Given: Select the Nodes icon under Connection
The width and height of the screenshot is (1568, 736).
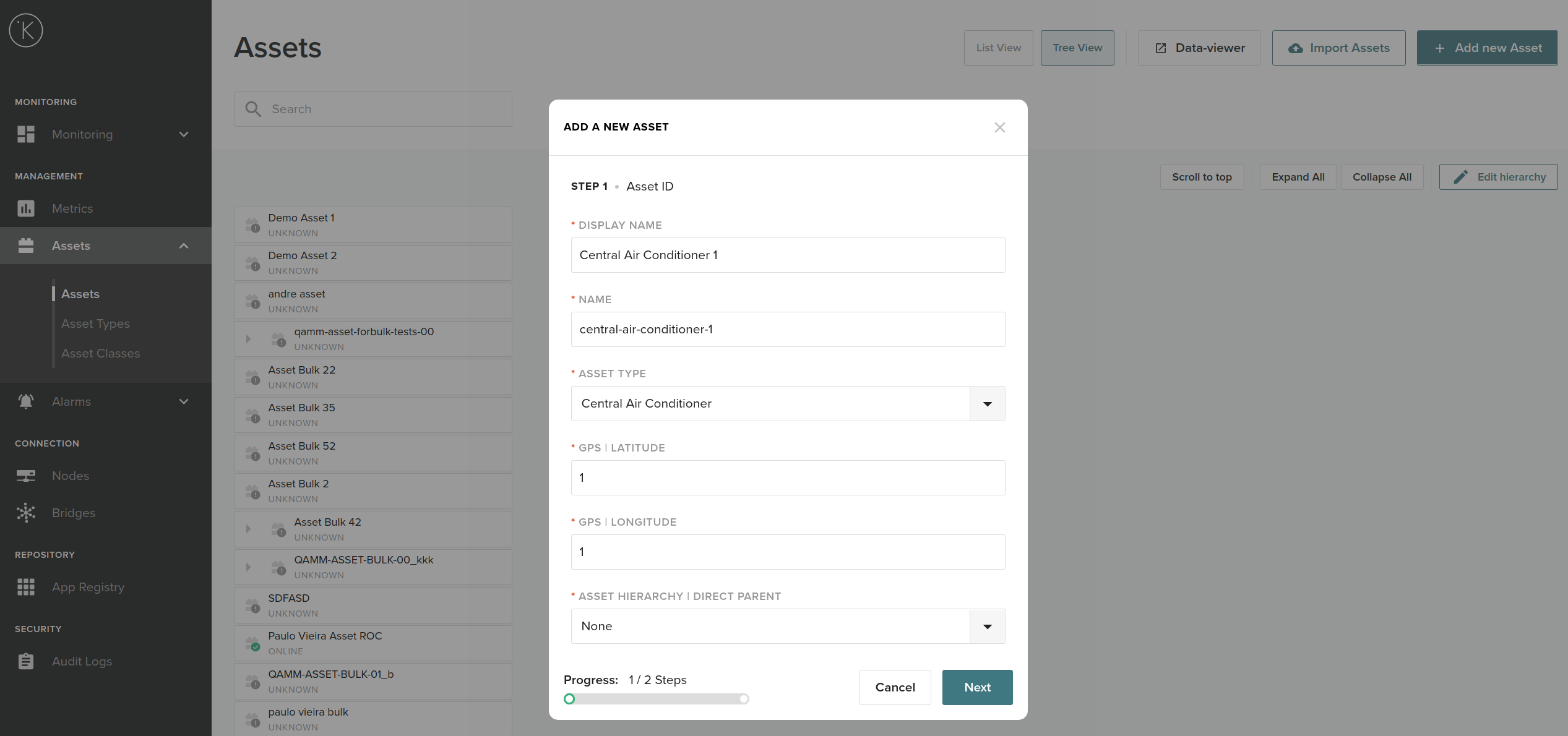Looking at the screenshot, I should click(x=25, y=476).
